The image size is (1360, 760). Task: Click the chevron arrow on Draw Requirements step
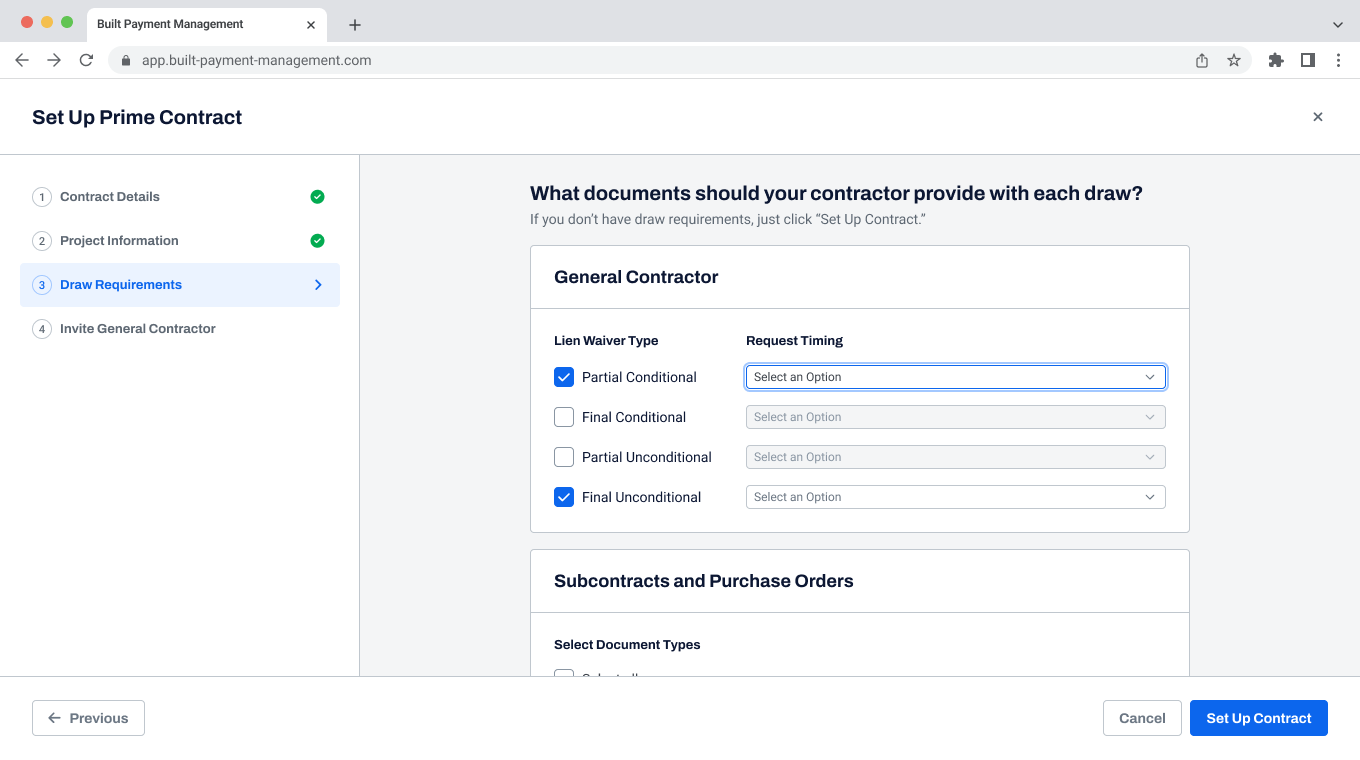(317, 284)
